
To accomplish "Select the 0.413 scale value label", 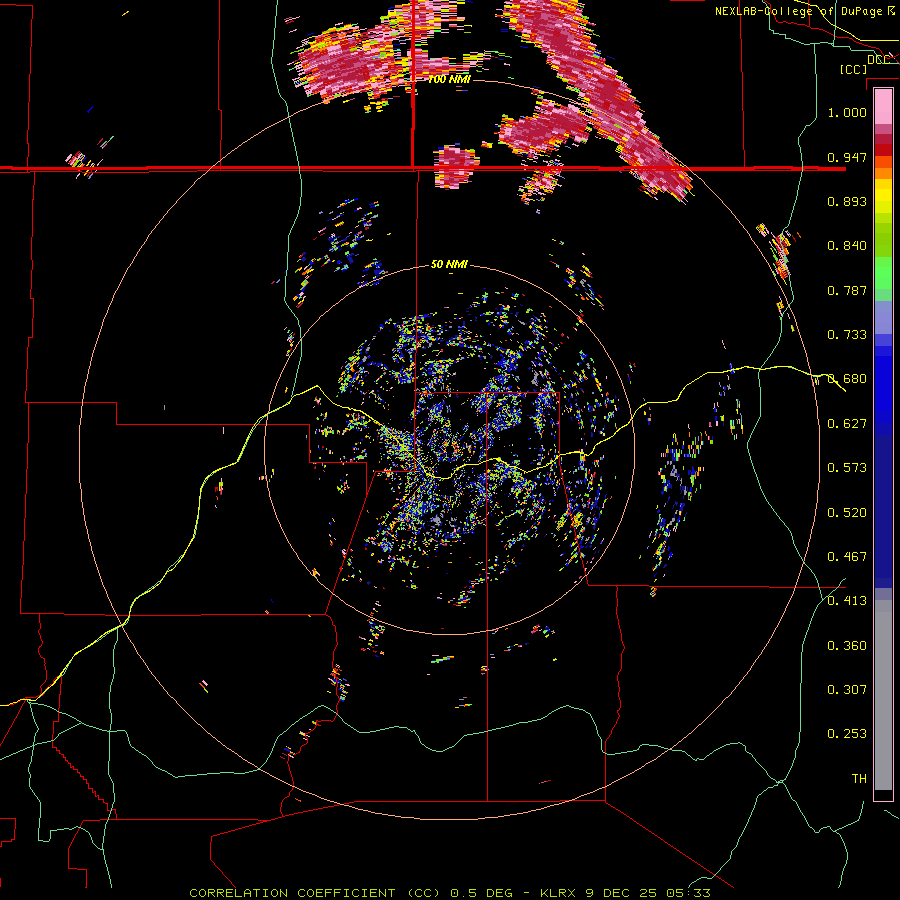I will [x=847, y=601].
